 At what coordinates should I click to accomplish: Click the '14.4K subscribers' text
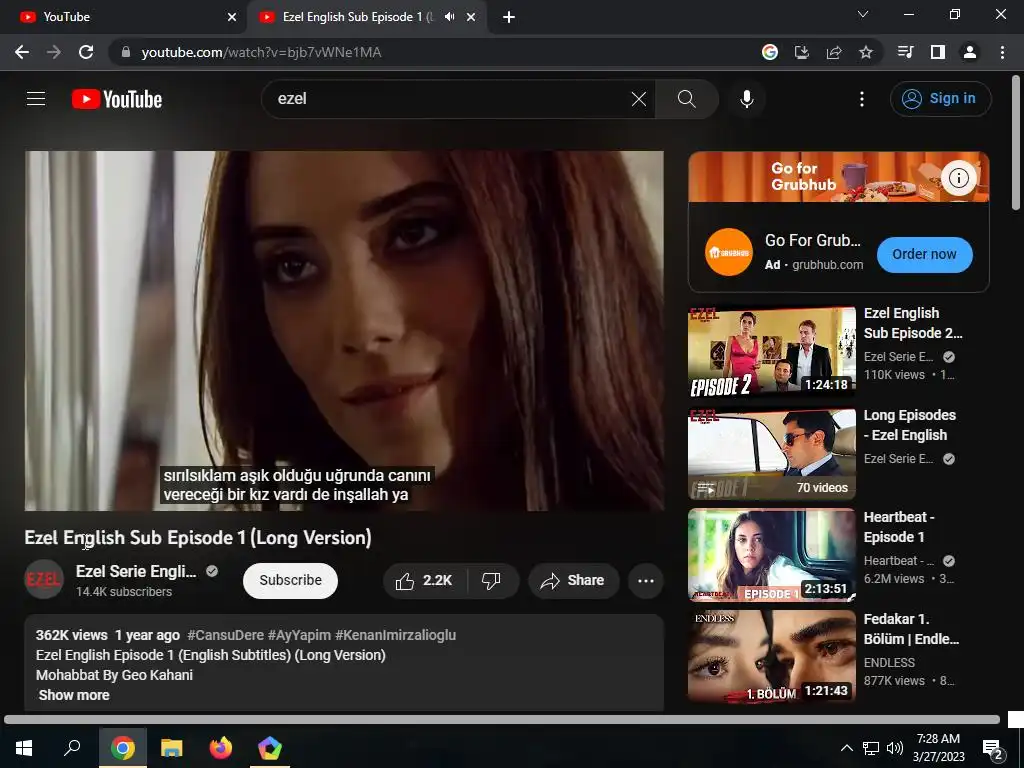124,592
